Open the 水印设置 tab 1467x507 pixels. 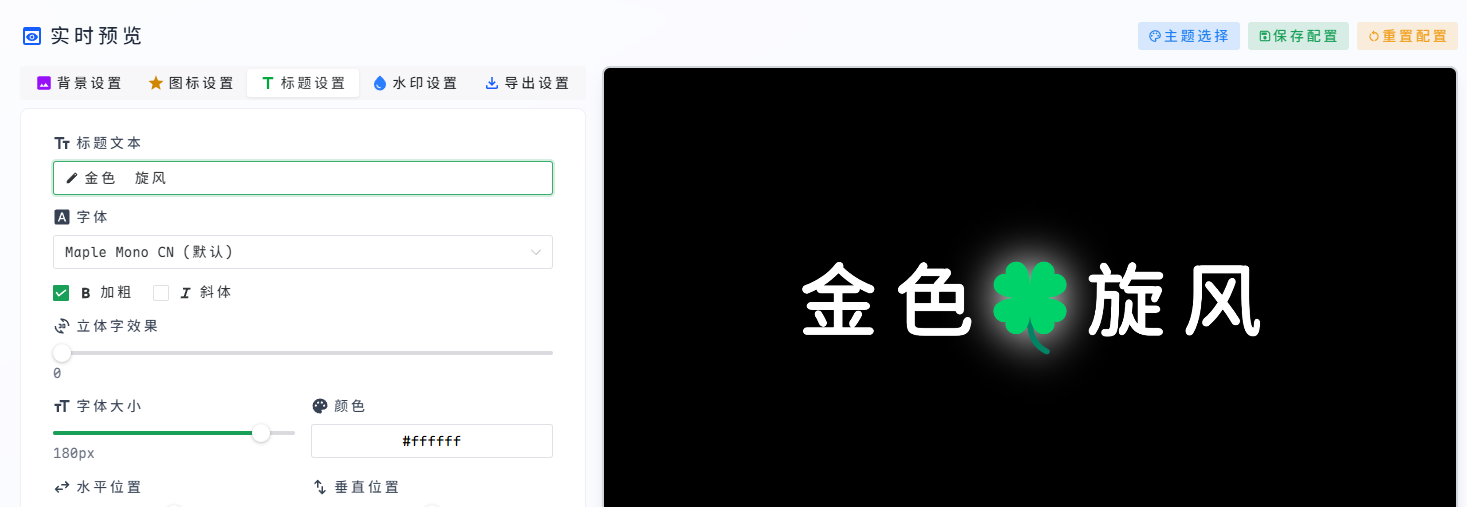pyautogui.click(x=415, y=83)
